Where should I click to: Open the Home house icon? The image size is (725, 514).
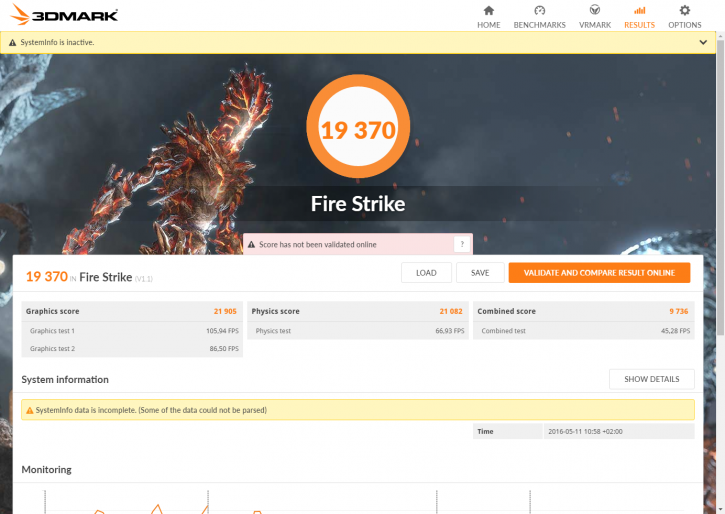point(489,10)
